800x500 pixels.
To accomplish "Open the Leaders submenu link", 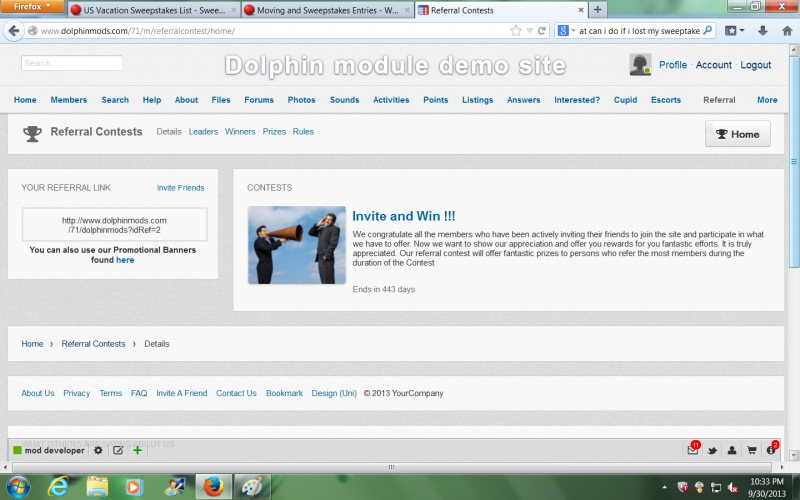I will coord(203,132).
